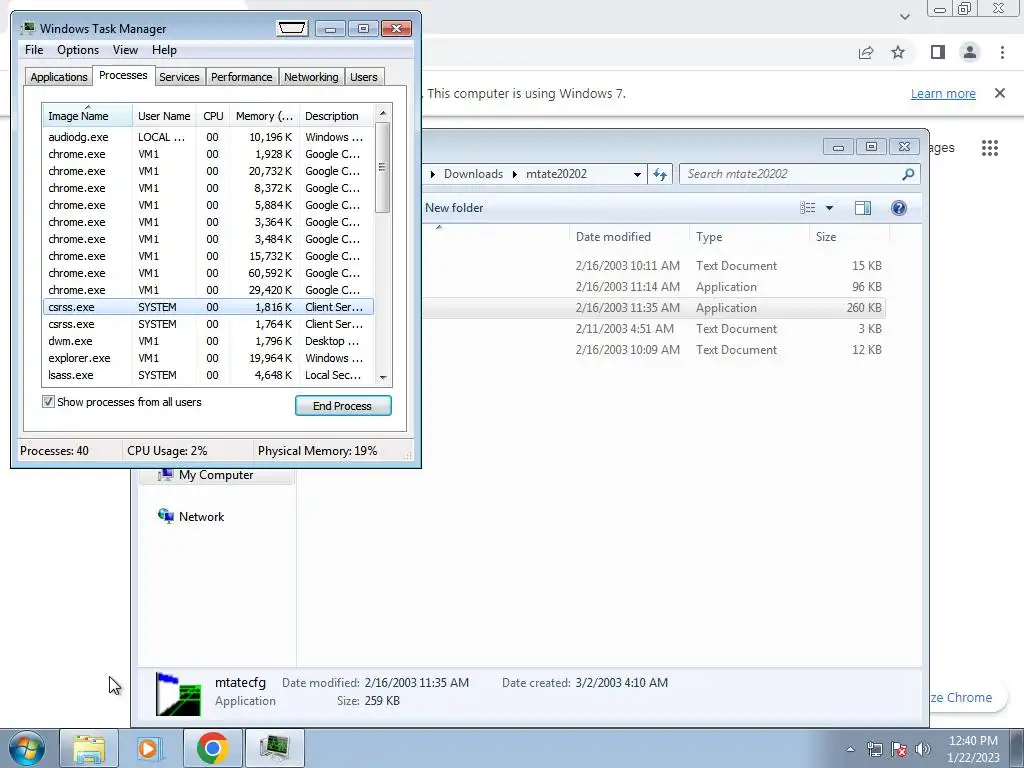Open Task Manager File menu
Screen dimensions: 1024x768
coord(34,50)
